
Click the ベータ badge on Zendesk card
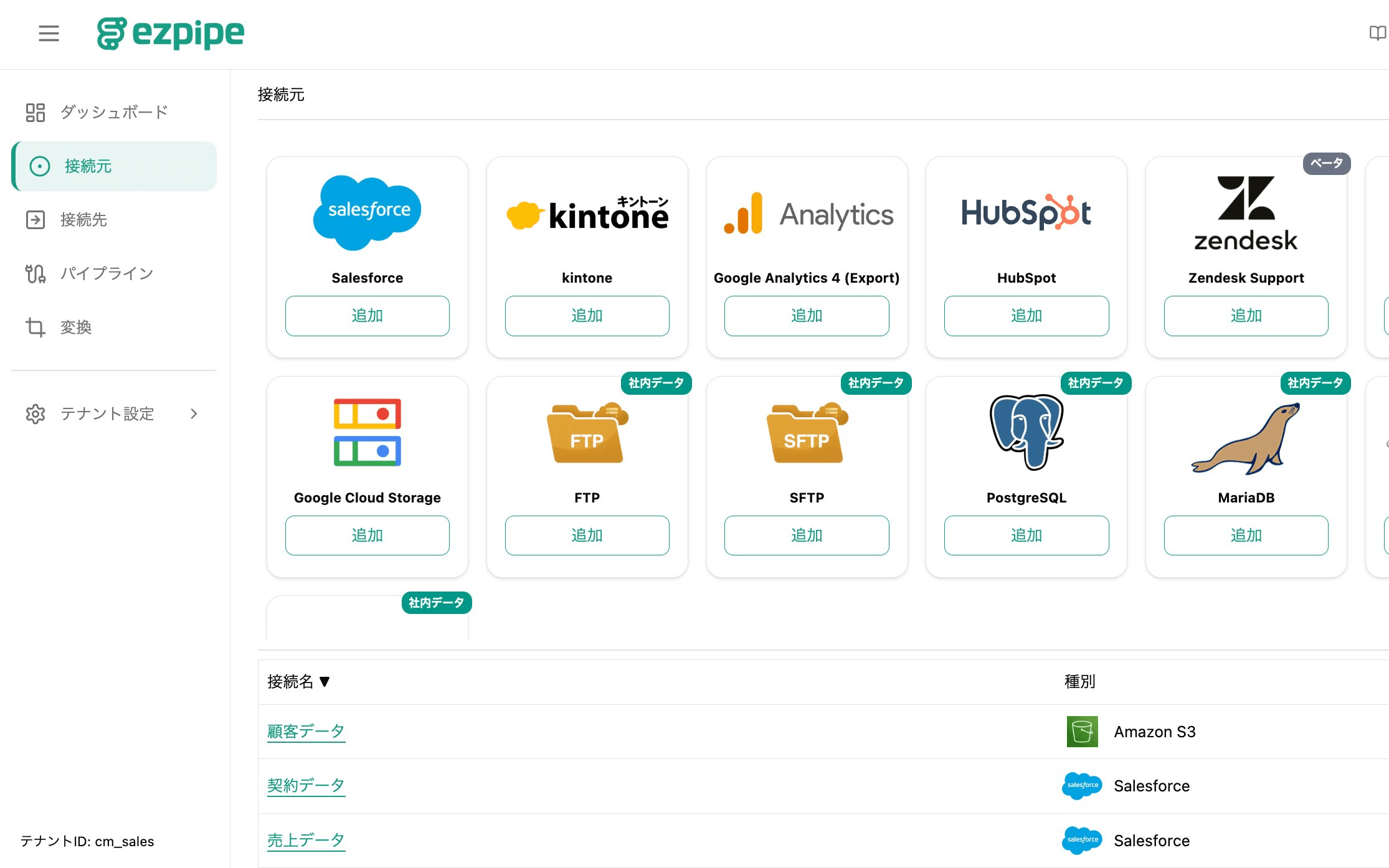click(1327, 164)
